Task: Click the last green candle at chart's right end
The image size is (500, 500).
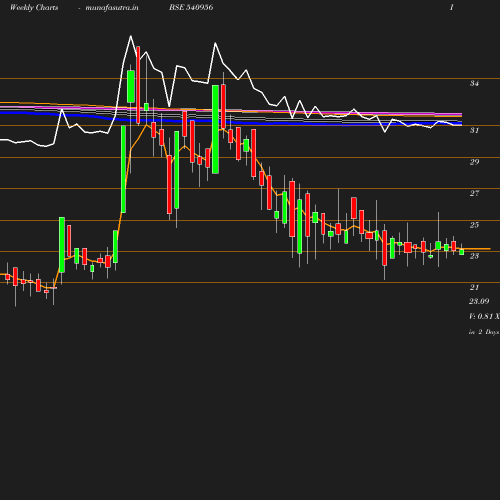Action: point(462,252)
